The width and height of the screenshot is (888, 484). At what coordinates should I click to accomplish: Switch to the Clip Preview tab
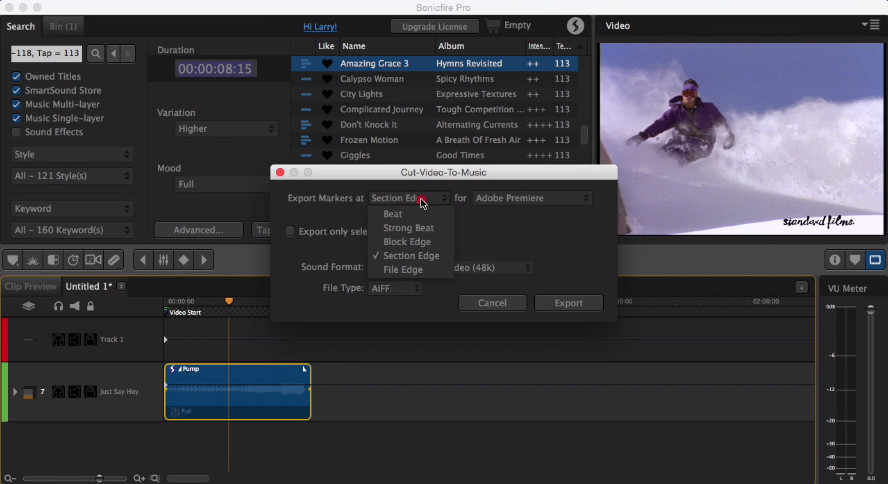point(31,286)
